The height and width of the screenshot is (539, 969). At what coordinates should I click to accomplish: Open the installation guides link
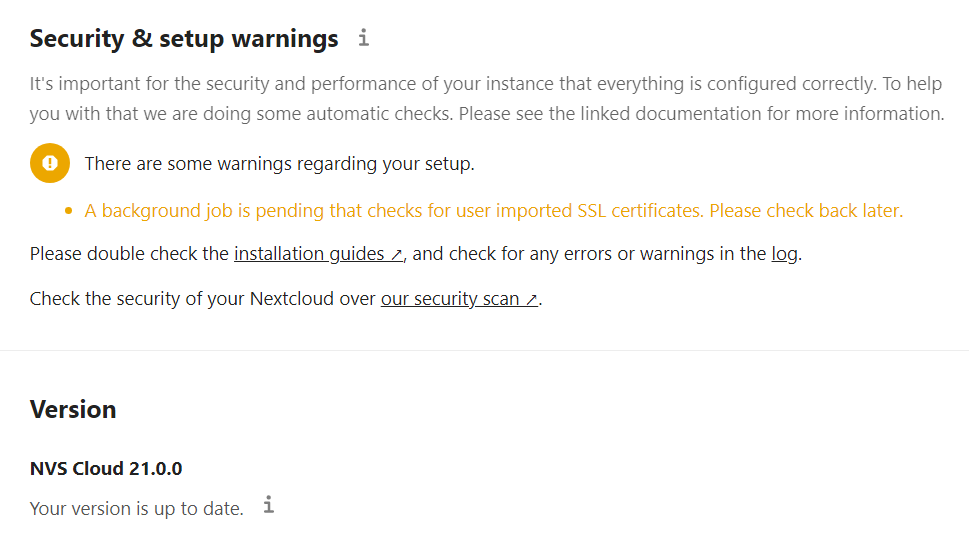click(308, 254)
